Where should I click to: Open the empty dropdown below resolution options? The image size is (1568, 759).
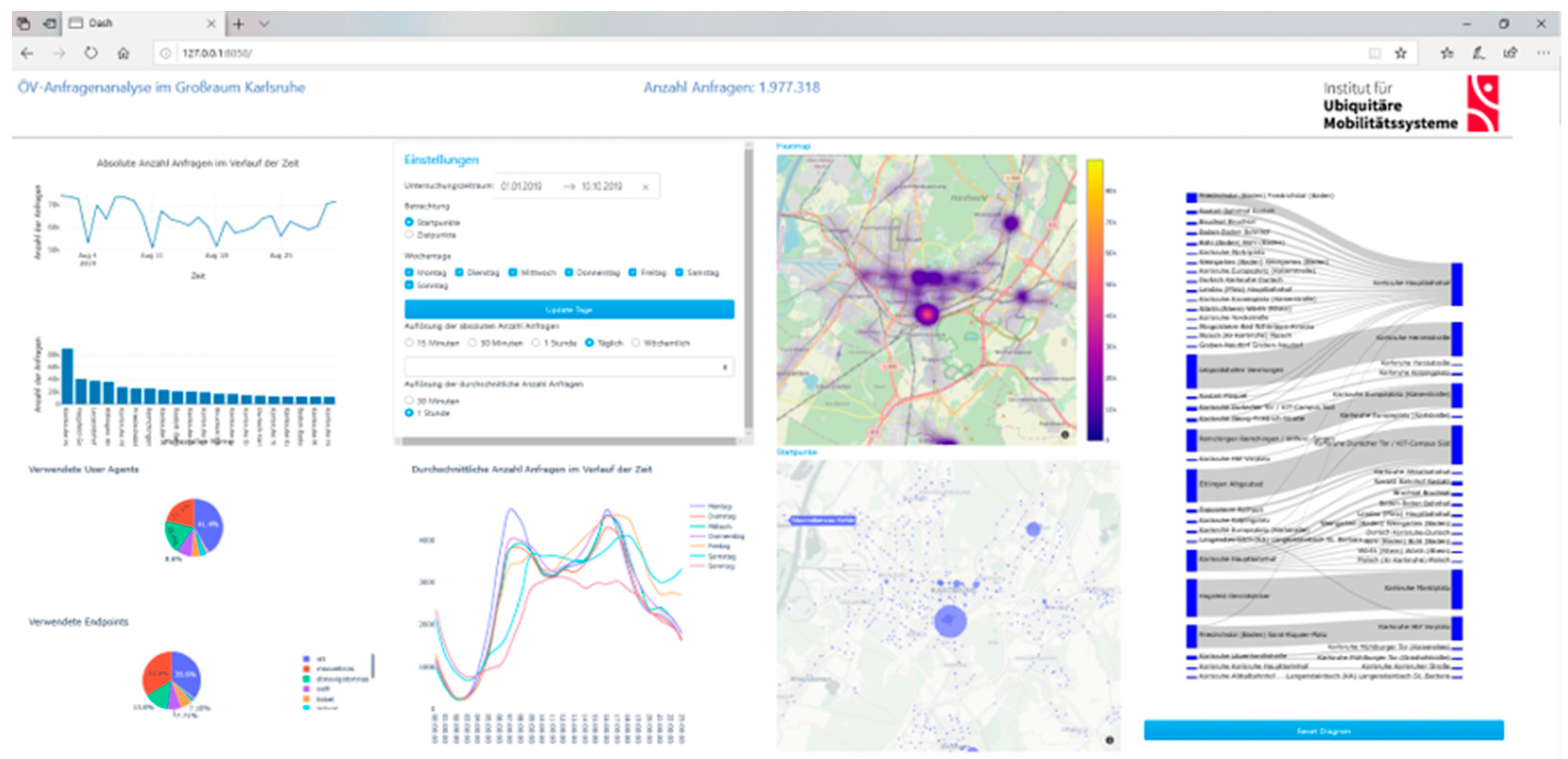click(569, 367)
